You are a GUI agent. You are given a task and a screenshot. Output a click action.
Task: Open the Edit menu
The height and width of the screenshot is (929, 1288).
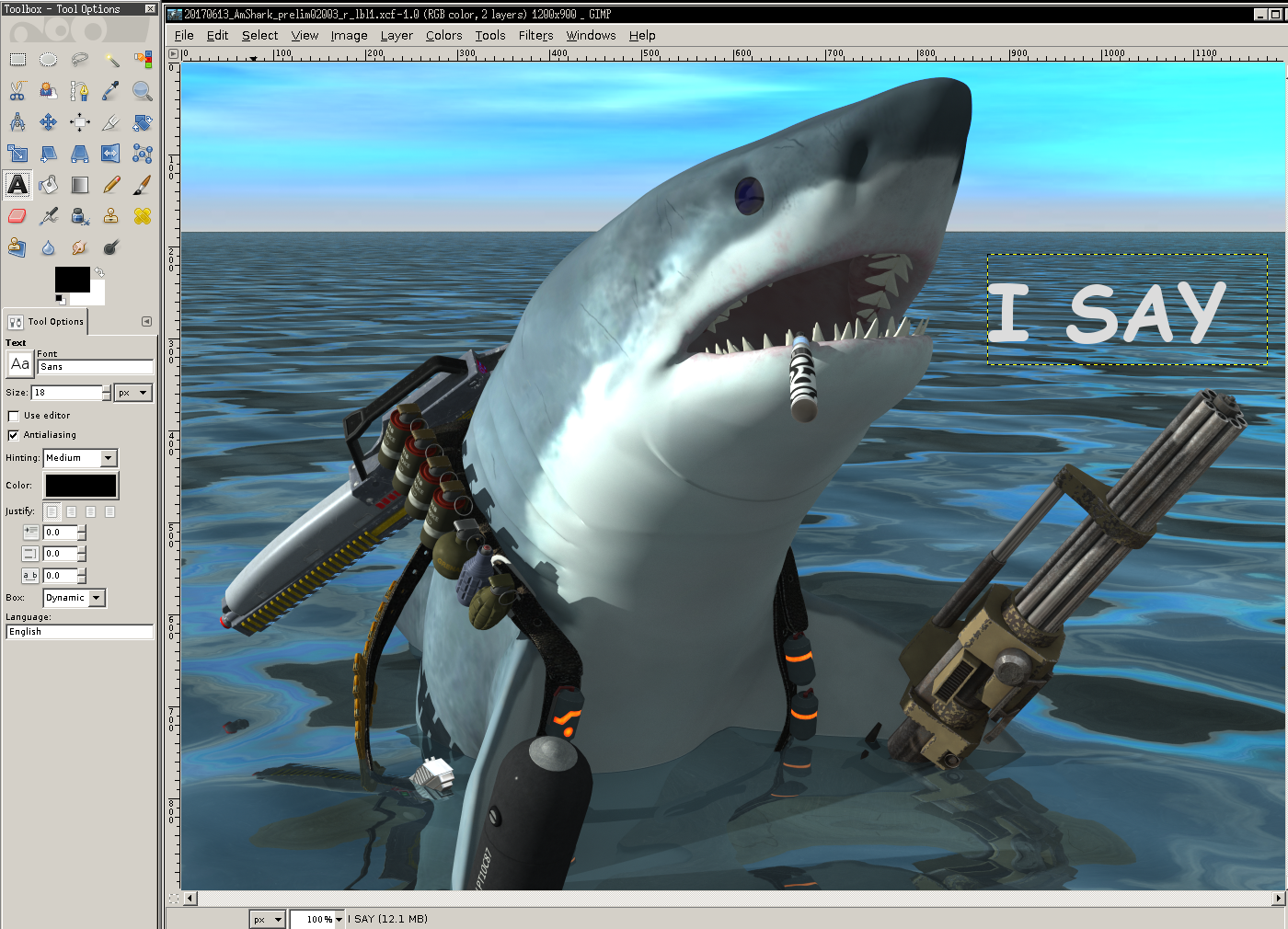point(217,35)
